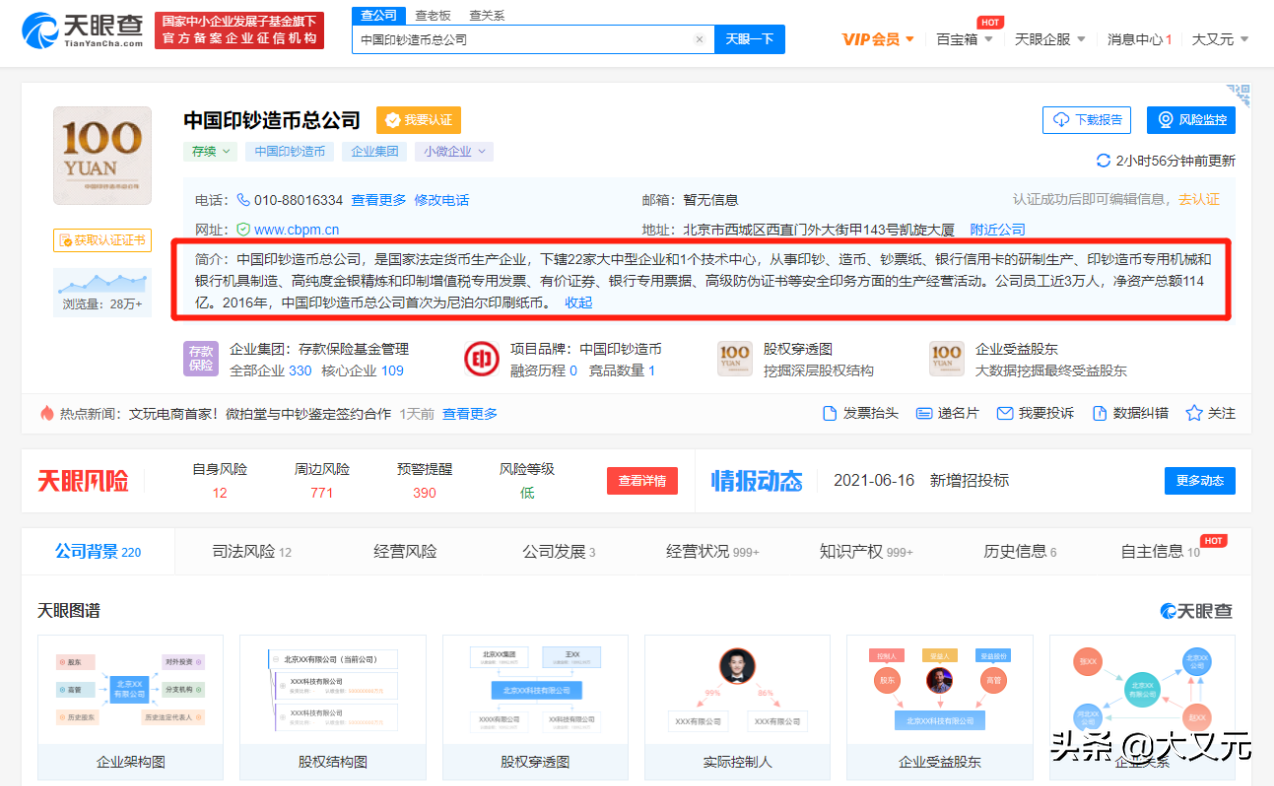This screenshot has width=1274, height=786.
Task: Click the 递名片 business card icon
Action: point(924,413)
